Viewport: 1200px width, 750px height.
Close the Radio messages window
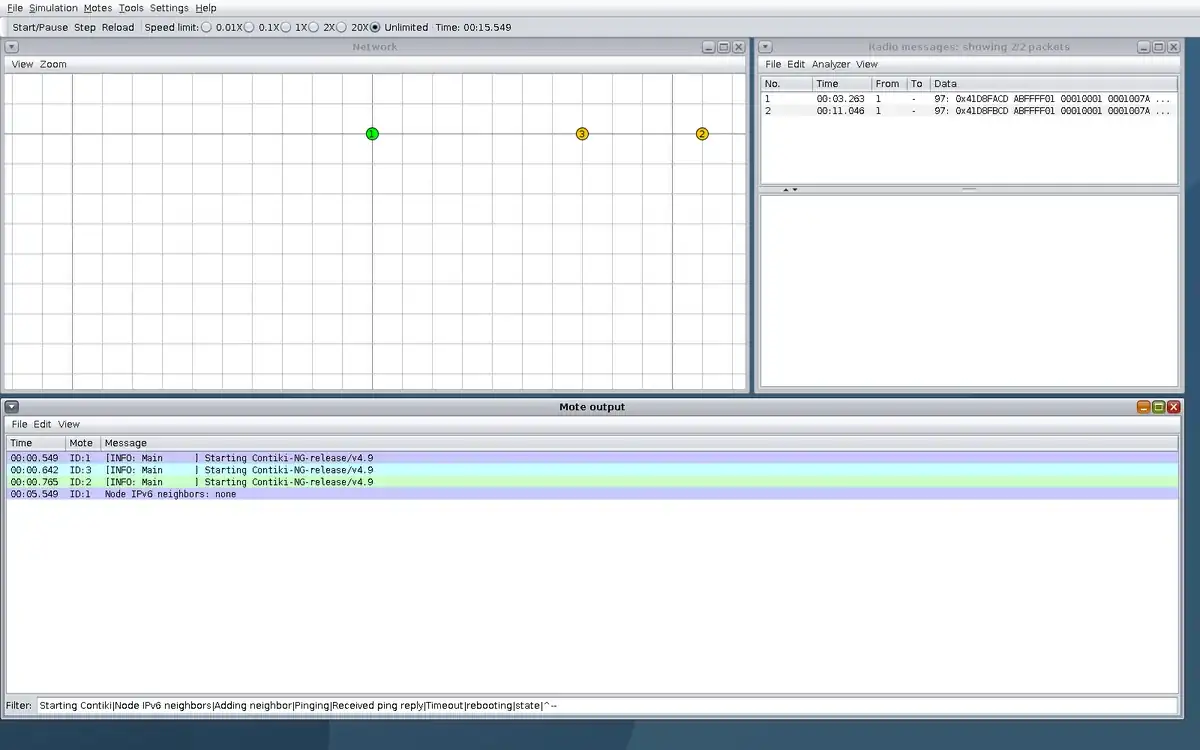pyautogui.click(x=1174, y=47)
